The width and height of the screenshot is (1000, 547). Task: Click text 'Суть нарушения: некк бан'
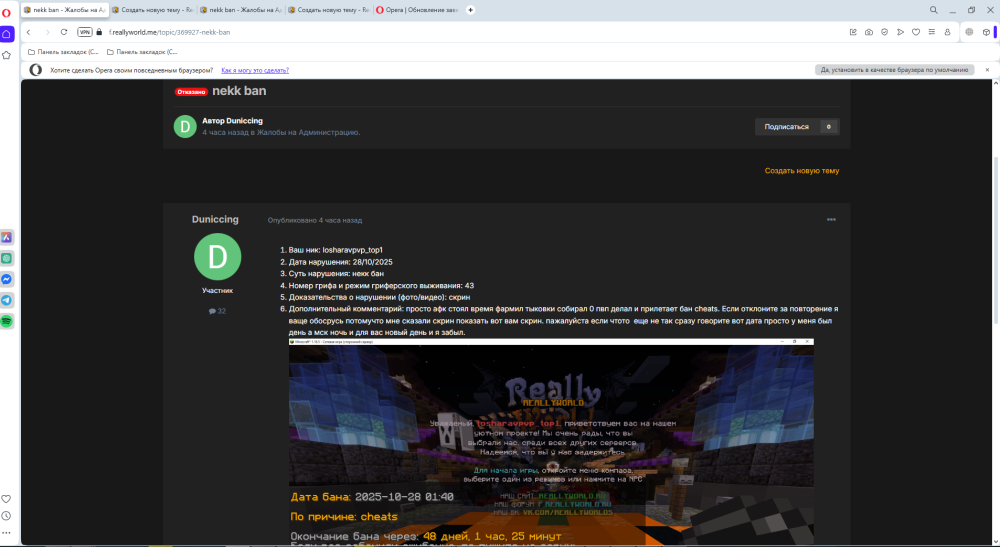tap(336, 274)
